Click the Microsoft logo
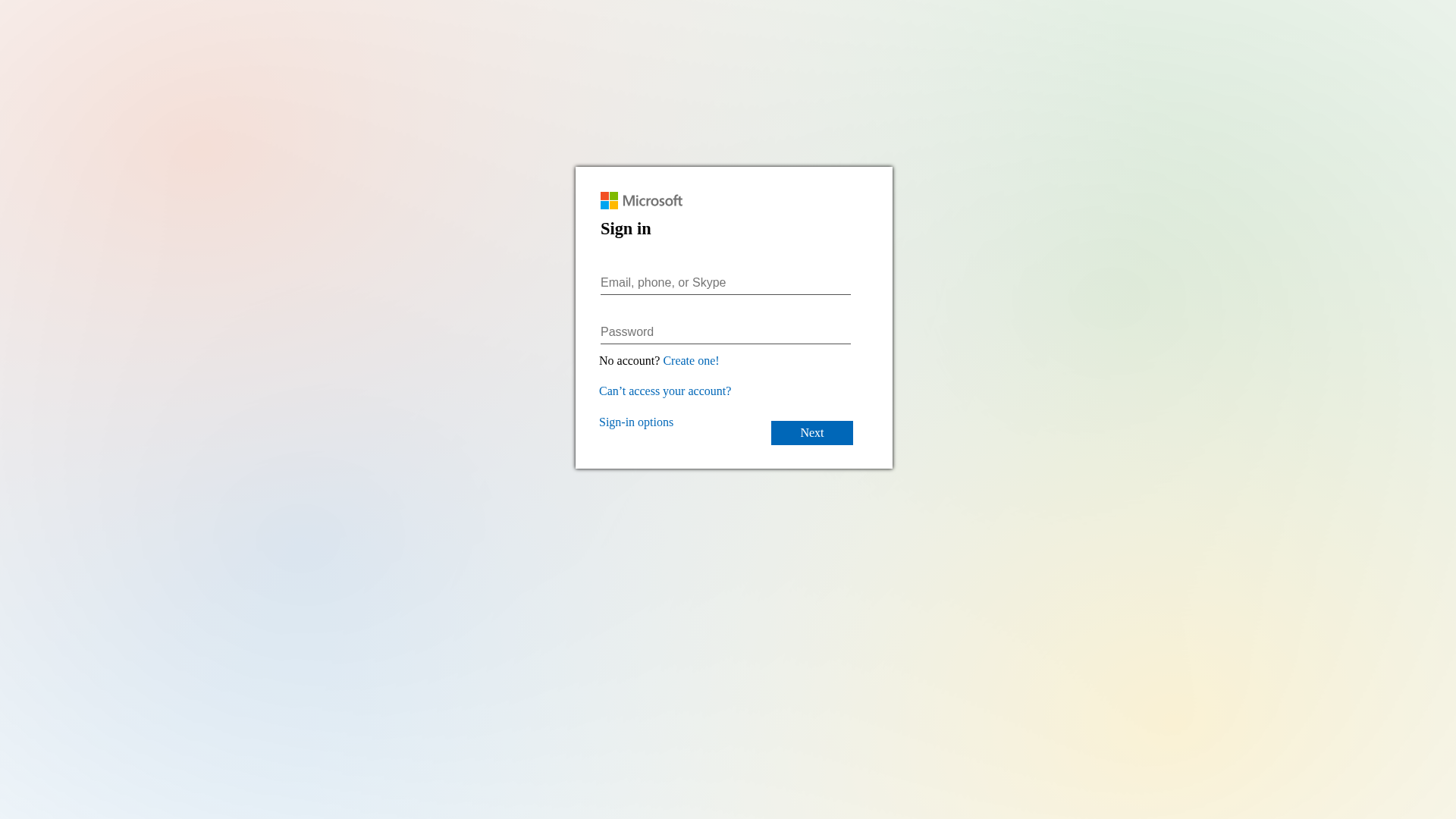The height and width of the screenshot is (819, 1456). pos(642,200)
